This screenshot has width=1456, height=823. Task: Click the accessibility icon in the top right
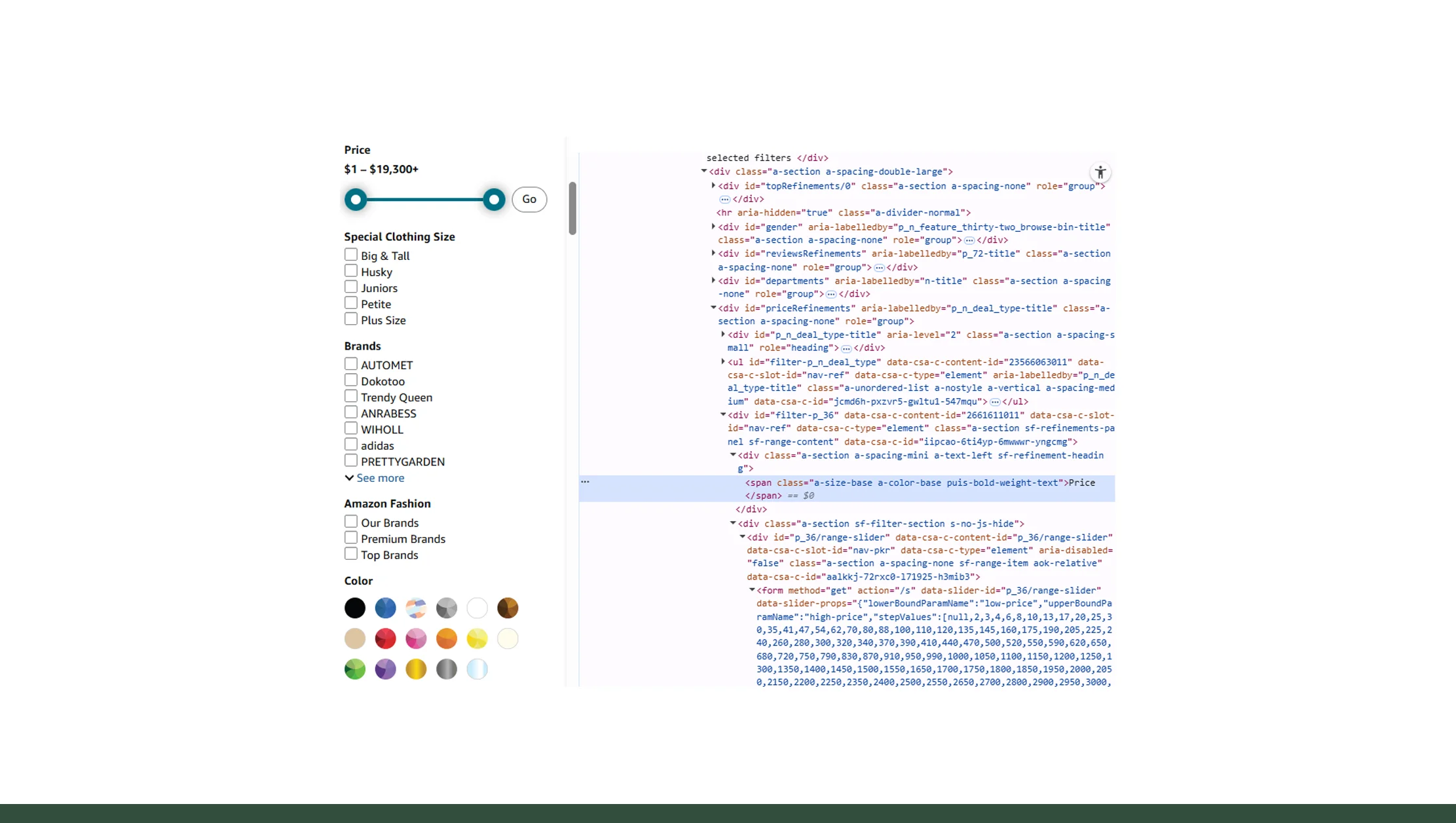coord(1100,172)
